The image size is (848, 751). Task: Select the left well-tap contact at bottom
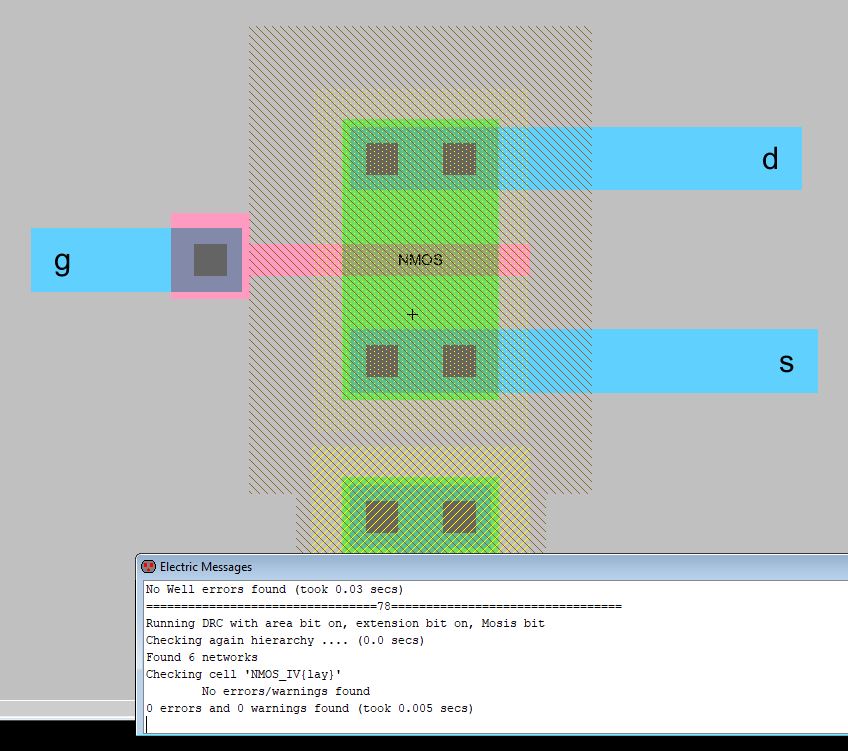pyautogui.click(x=382, y=517)
